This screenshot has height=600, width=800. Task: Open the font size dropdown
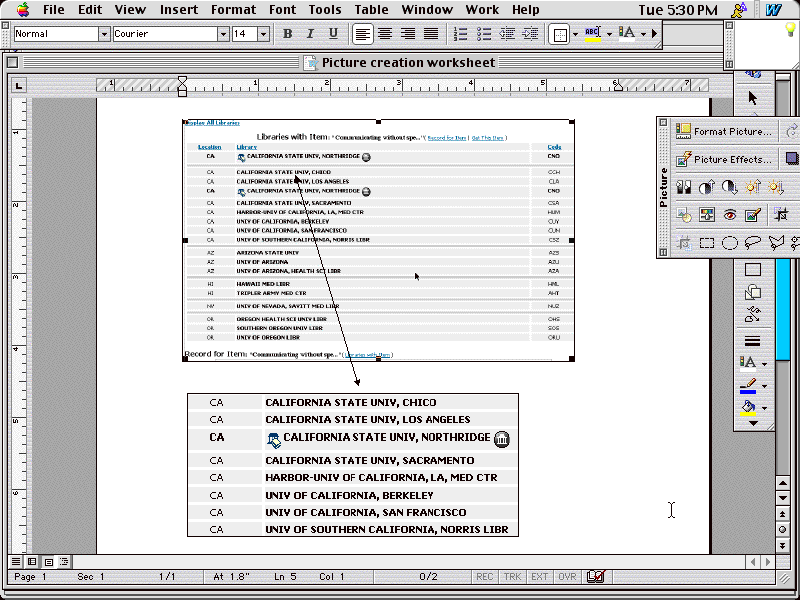coord(263,34)
